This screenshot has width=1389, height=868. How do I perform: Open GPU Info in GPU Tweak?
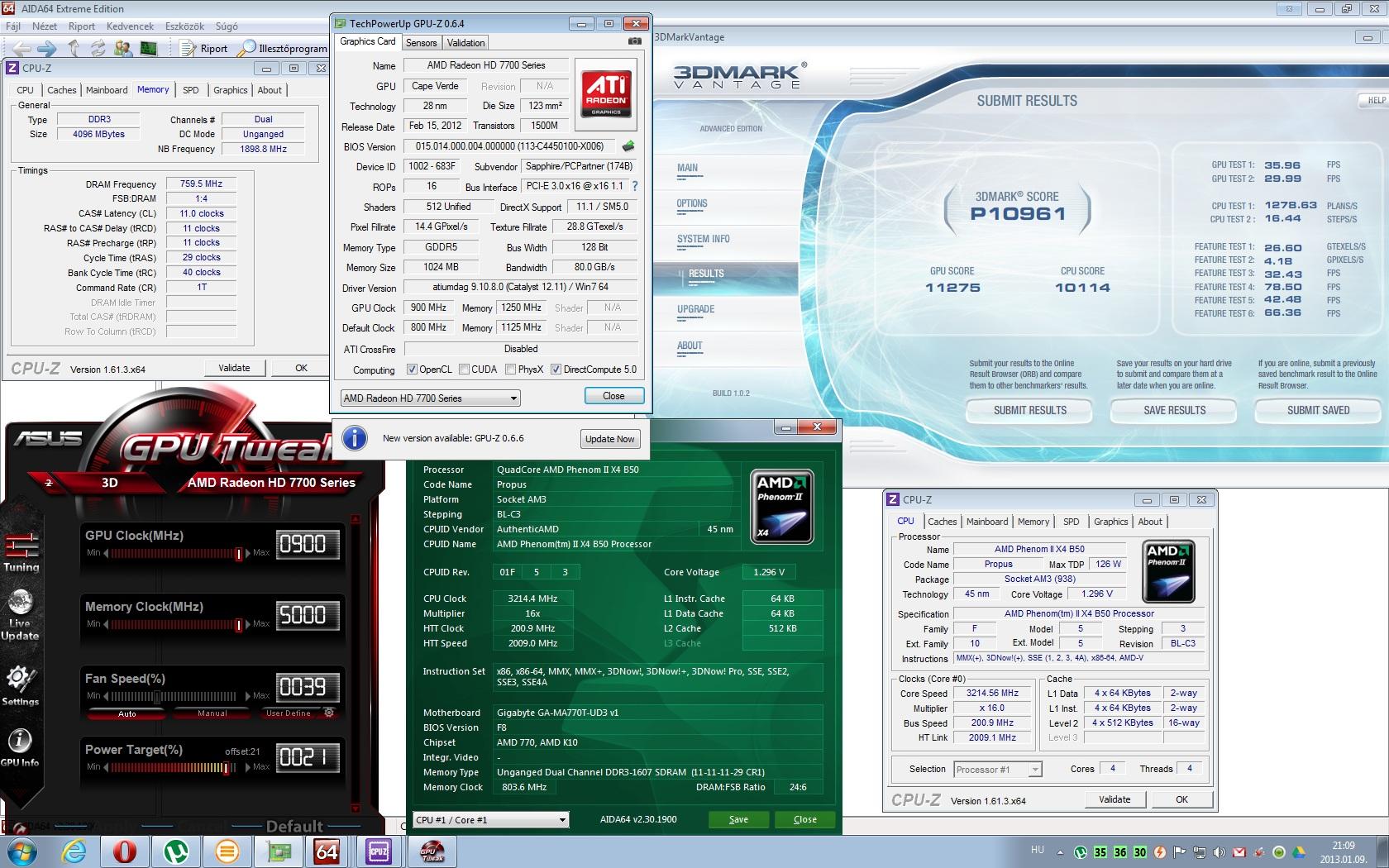coord(20,747)
